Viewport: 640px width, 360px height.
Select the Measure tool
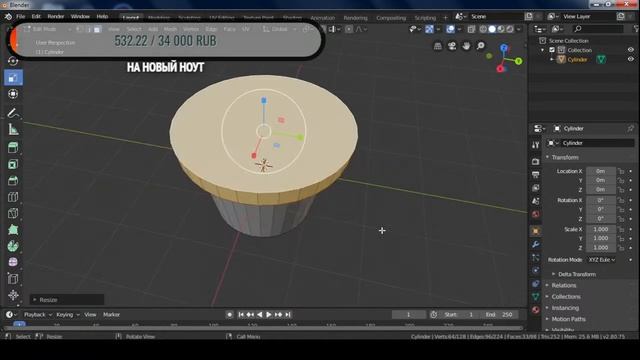(13, 130)
